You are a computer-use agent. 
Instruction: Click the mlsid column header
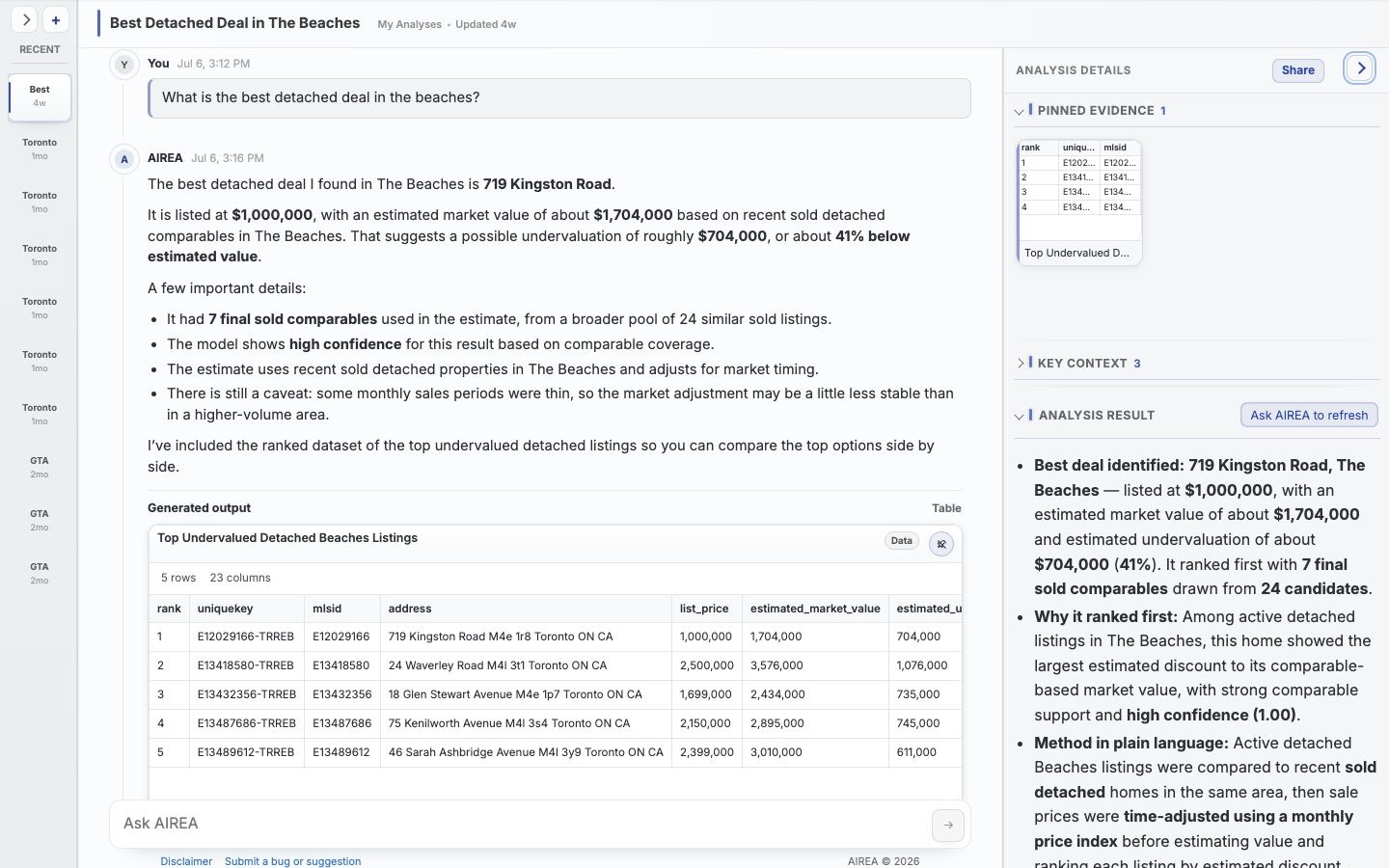[x=342, y=609]
